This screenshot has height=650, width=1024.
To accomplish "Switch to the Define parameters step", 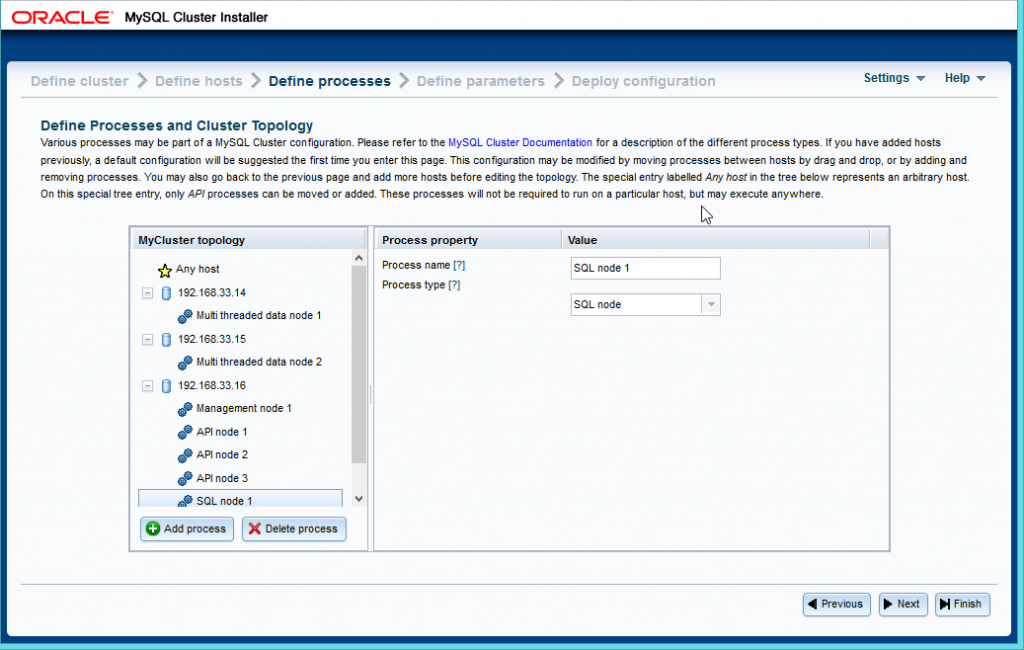I will pyautogui.click(x=480, y=81).
